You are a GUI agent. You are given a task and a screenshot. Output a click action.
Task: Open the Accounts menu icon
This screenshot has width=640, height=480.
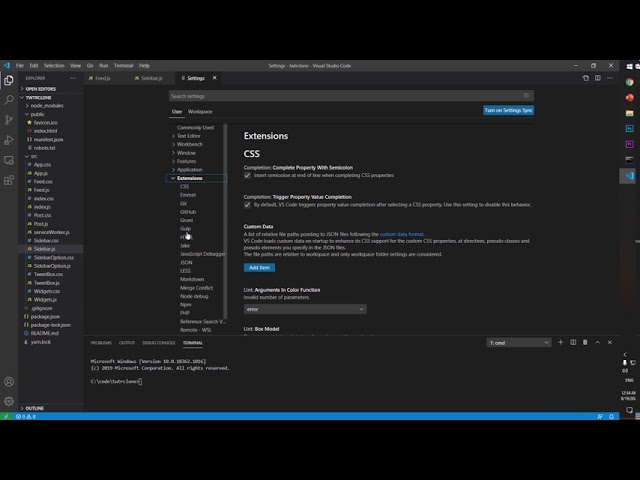(x=9, y=382)
